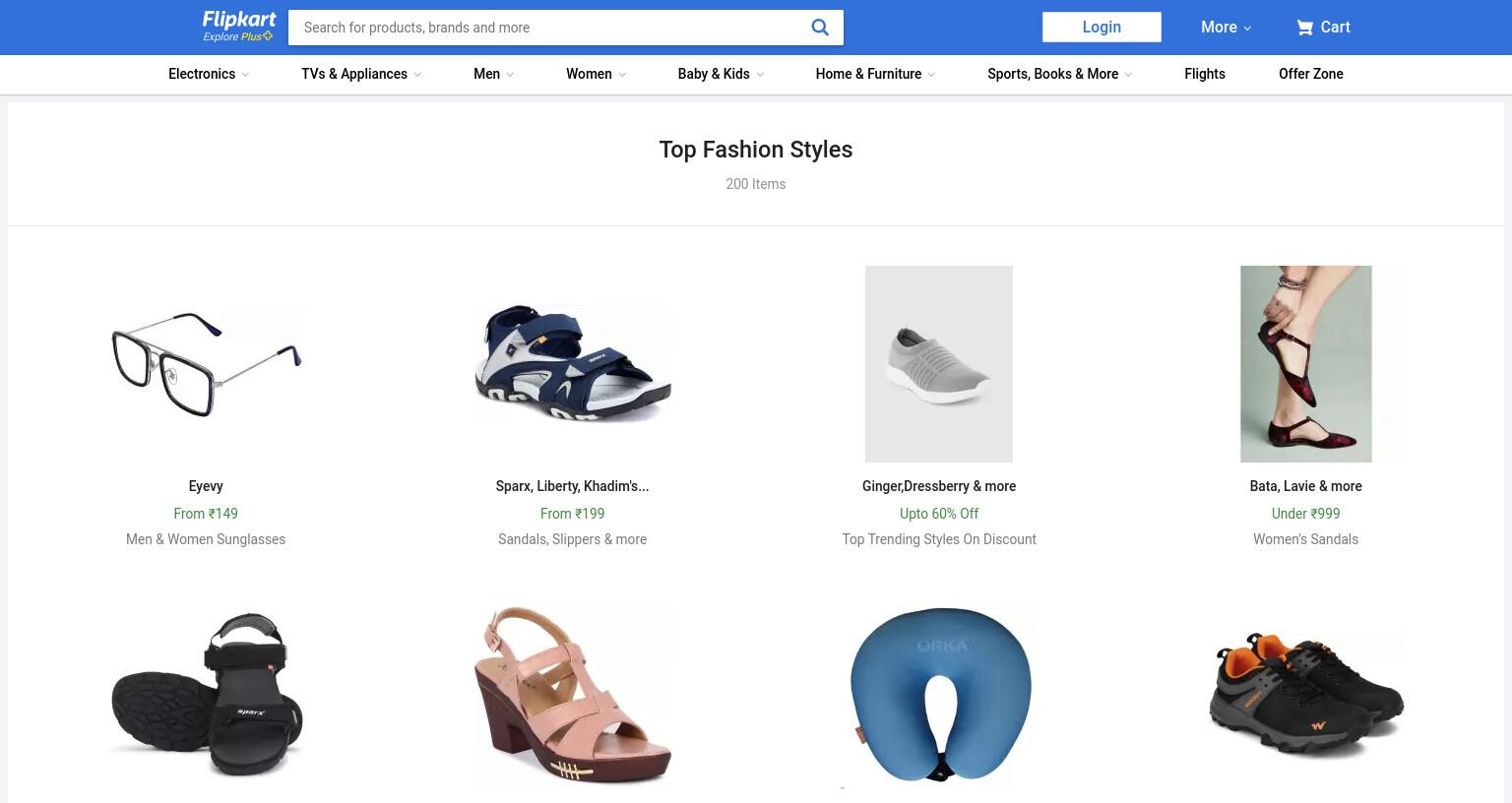
Task: Open the Women category menu
Action: point(589,74)
